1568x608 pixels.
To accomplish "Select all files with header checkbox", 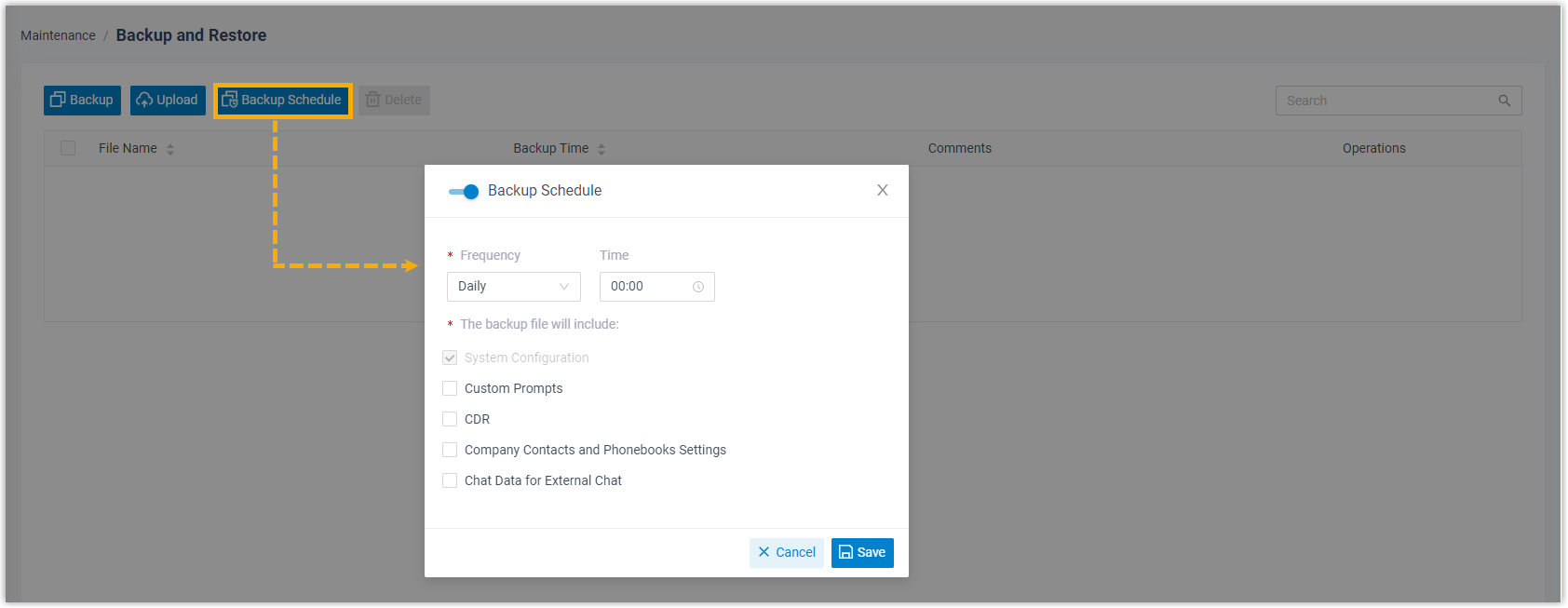I will [68, 148].
